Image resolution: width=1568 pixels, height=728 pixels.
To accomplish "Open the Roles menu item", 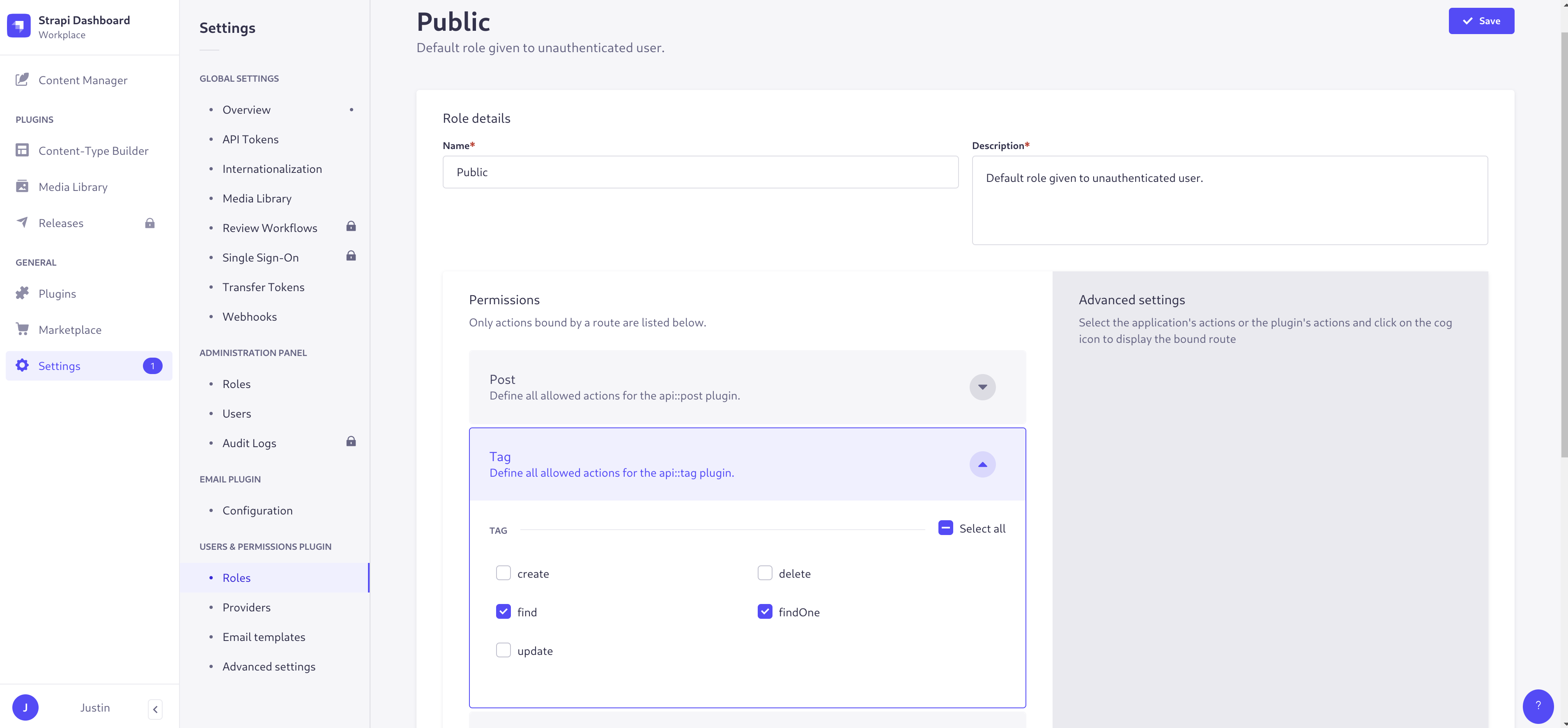I will coord(236,577).
